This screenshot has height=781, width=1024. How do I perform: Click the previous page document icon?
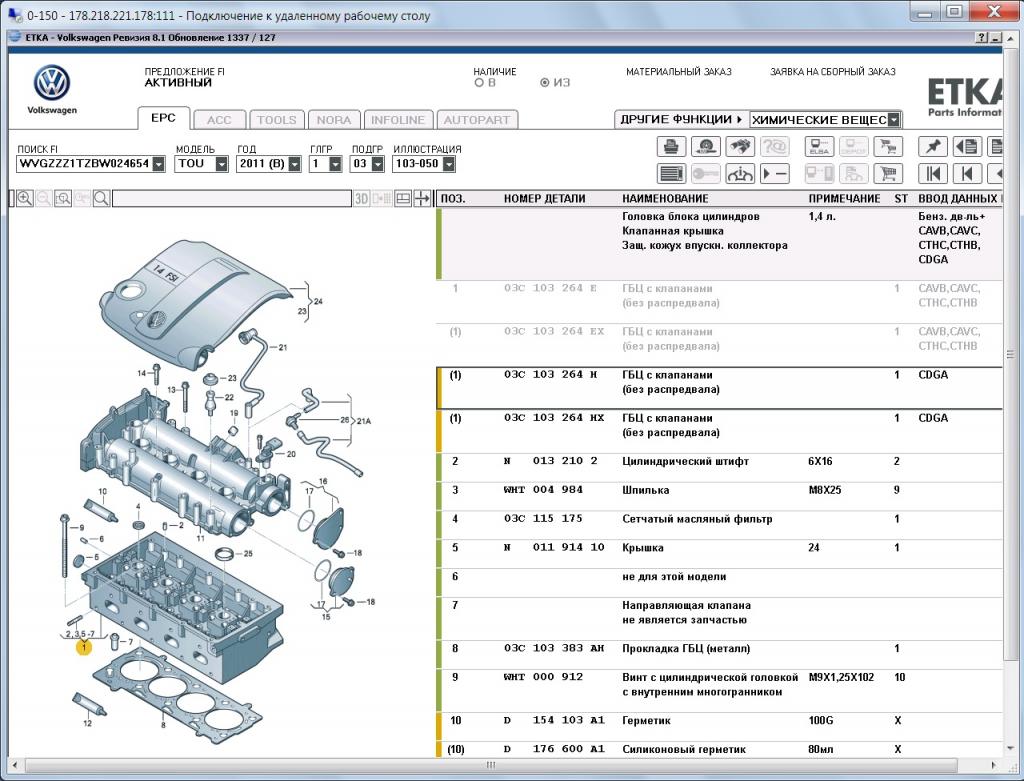pyautogui.click(x=967, y=147)
